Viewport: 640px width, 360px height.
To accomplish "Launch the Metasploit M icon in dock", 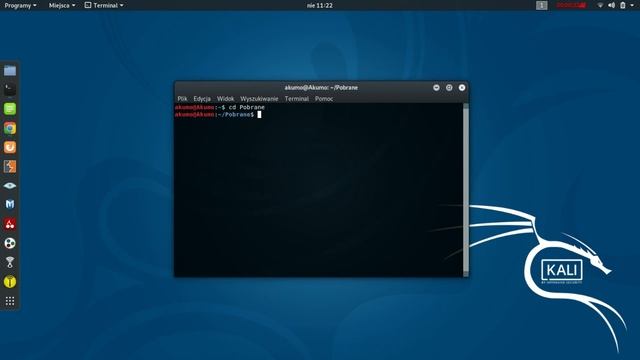I will (10, 204).
